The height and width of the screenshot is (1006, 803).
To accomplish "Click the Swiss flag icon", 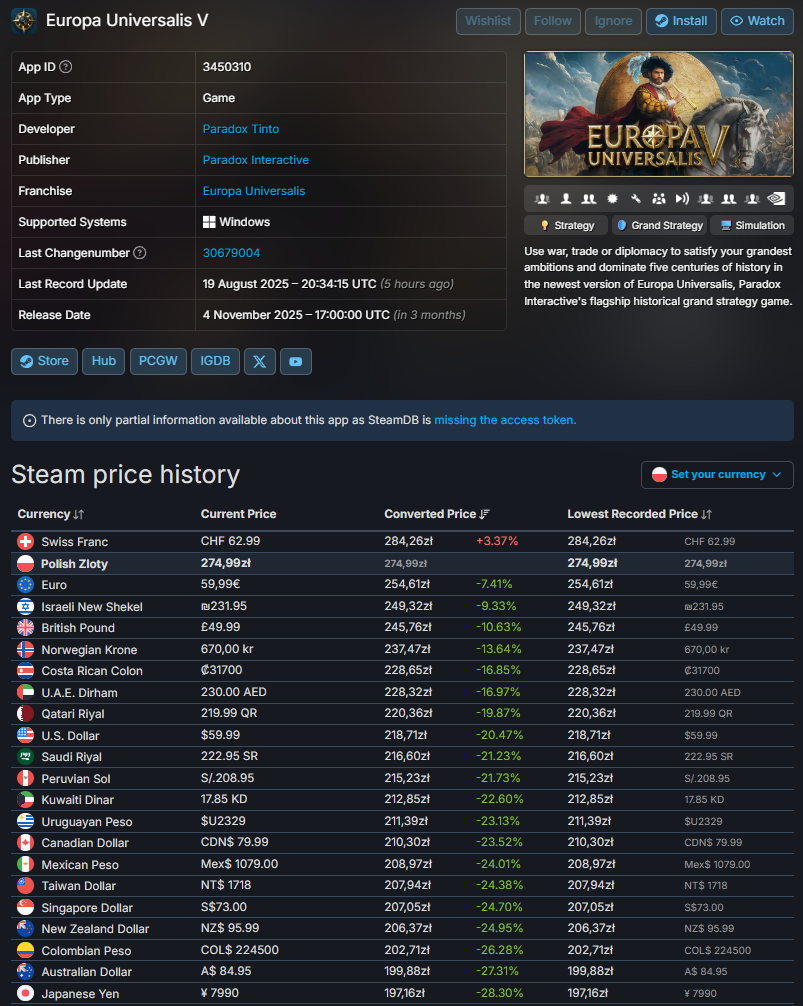I will [x=26, y=541].
